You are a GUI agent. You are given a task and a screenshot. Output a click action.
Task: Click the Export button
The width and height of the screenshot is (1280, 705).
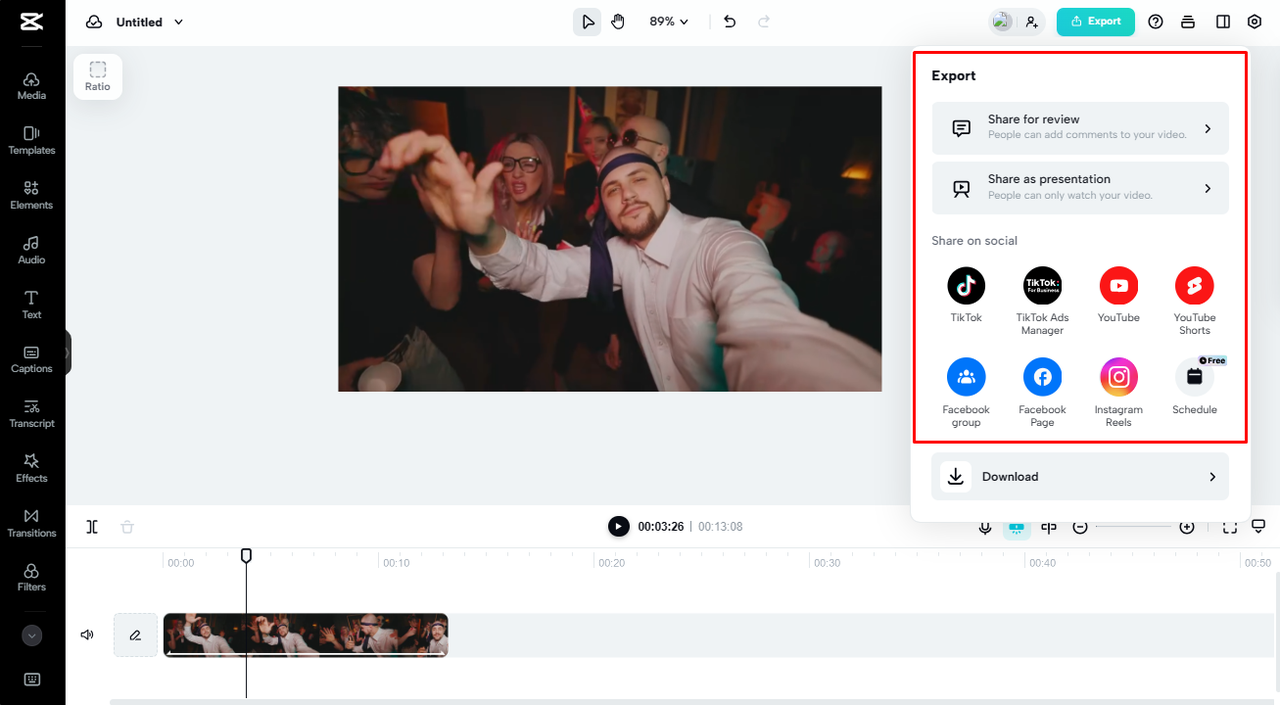click(x=1096, y=21)
